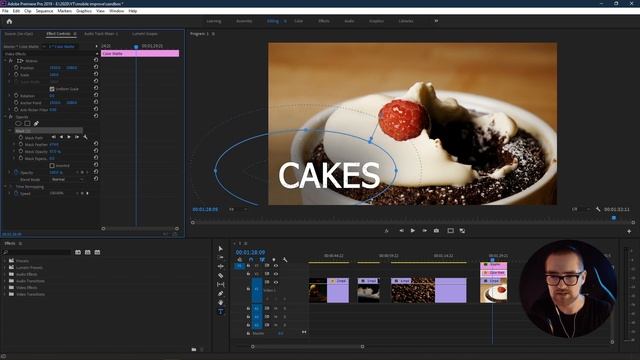Select the Razor tool
640x360 pixels.
(x=220, y=276)
